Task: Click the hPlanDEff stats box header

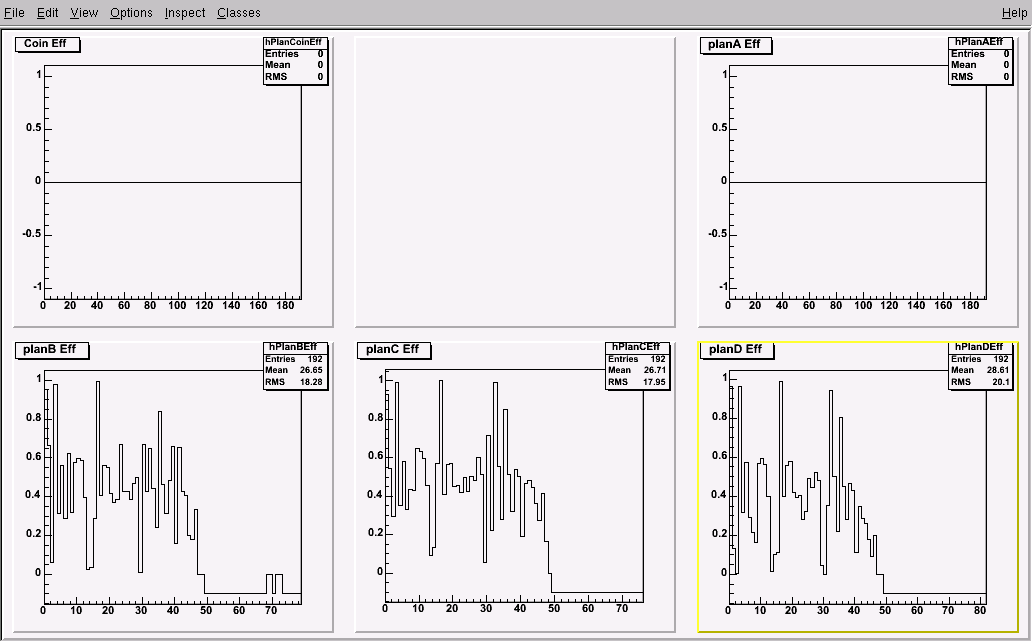Action: [x=979, y=347]
